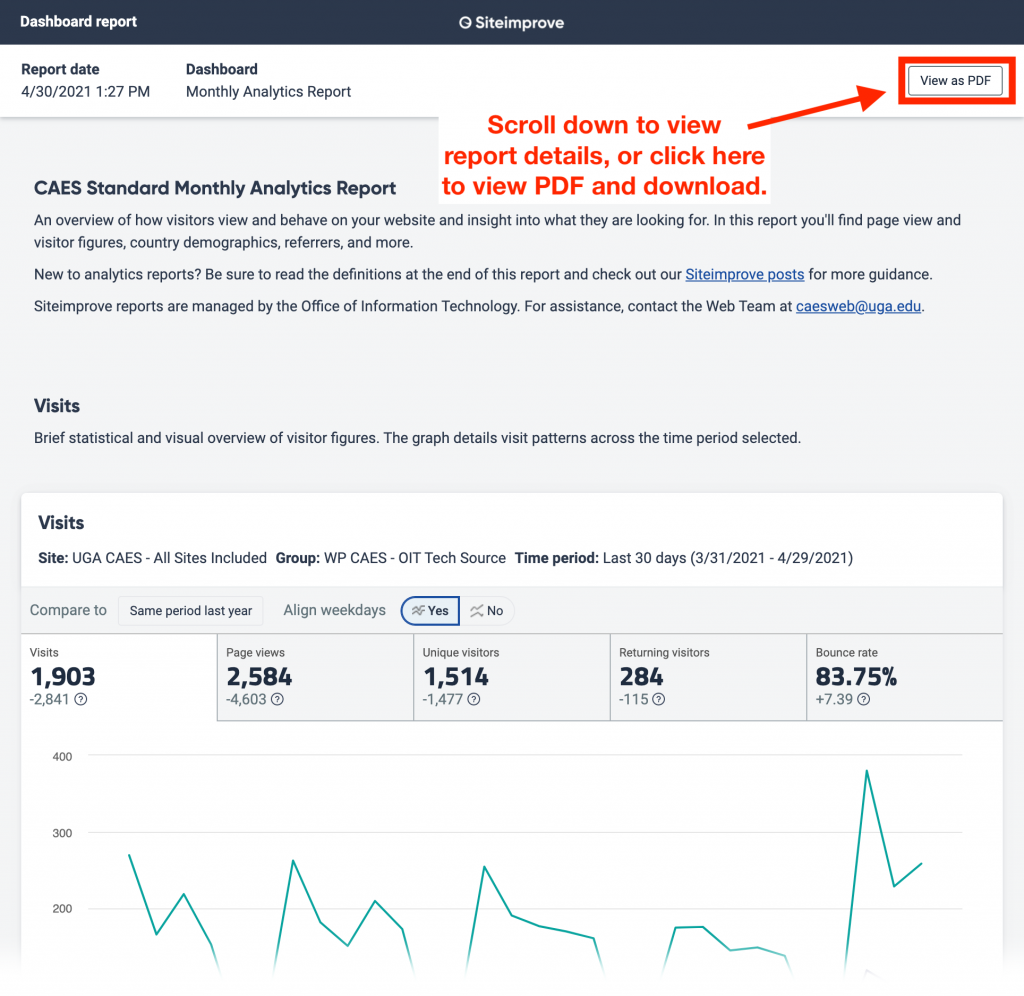
Task: Select the Visits metric tab
Action: 119,677
